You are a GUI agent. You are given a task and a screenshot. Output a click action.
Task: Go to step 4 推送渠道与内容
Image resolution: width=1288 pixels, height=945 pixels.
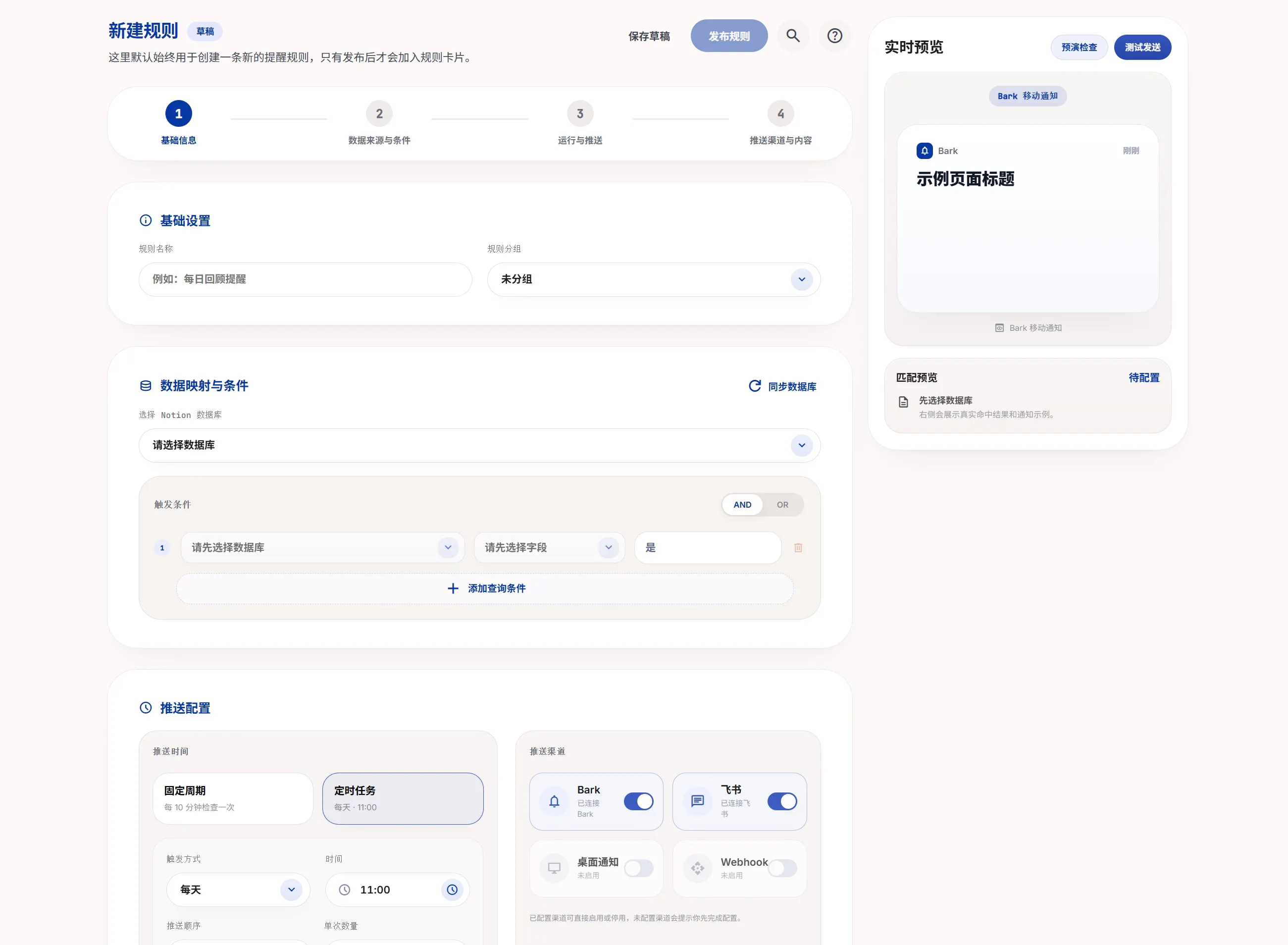click(781, 123)
